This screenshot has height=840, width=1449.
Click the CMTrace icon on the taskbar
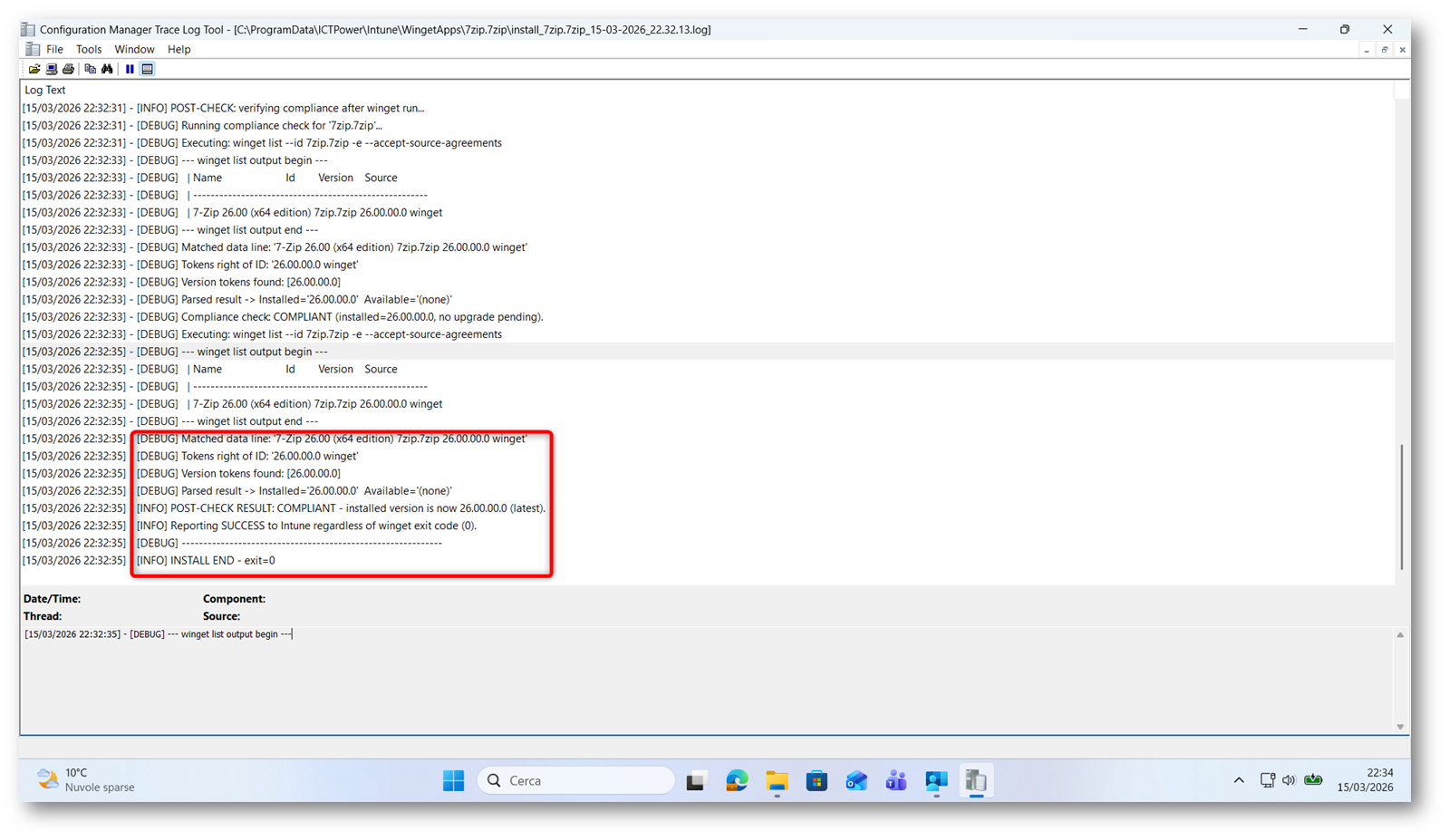pos(976,780)
